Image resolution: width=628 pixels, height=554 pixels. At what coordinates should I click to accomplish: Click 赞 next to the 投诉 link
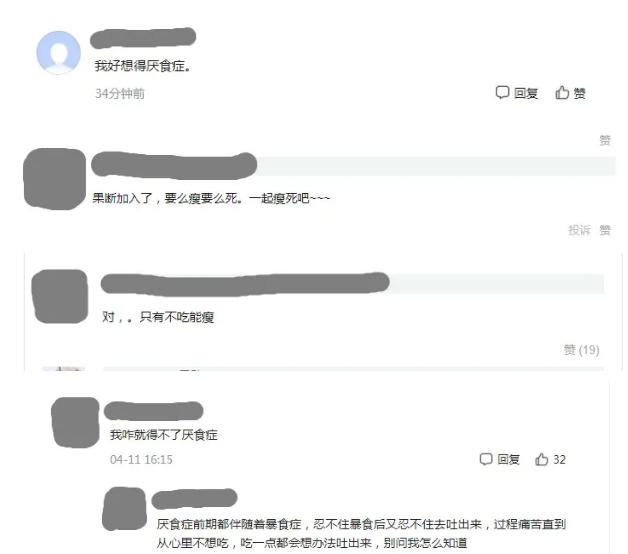(605, 230)
